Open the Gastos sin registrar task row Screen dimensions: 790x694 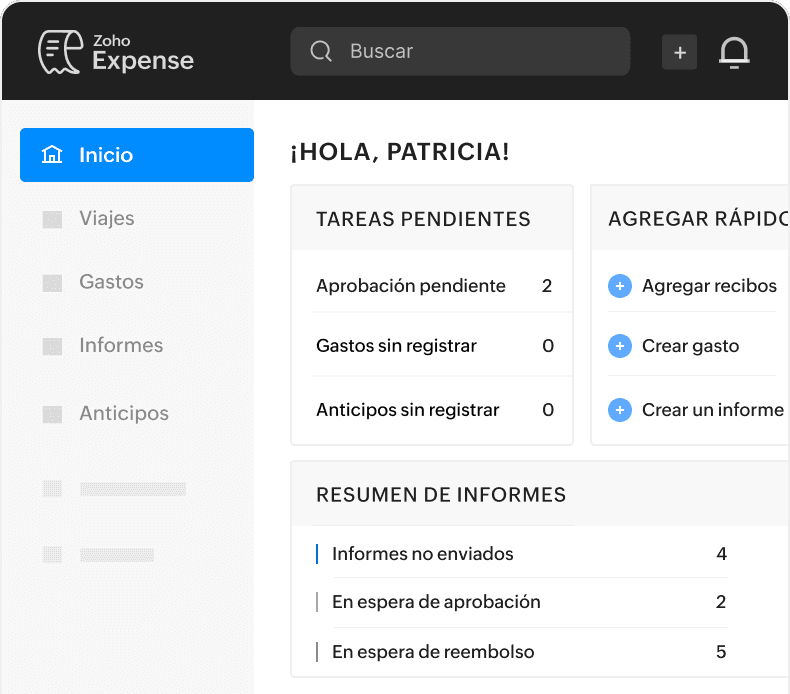click(x=432, y=346)
